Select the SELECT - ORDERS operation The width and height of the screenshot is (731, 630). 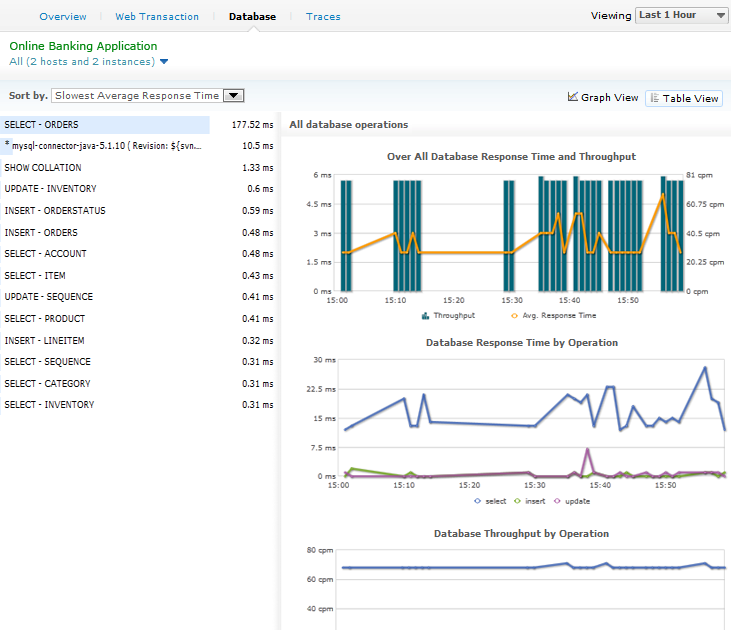[42, 125]
